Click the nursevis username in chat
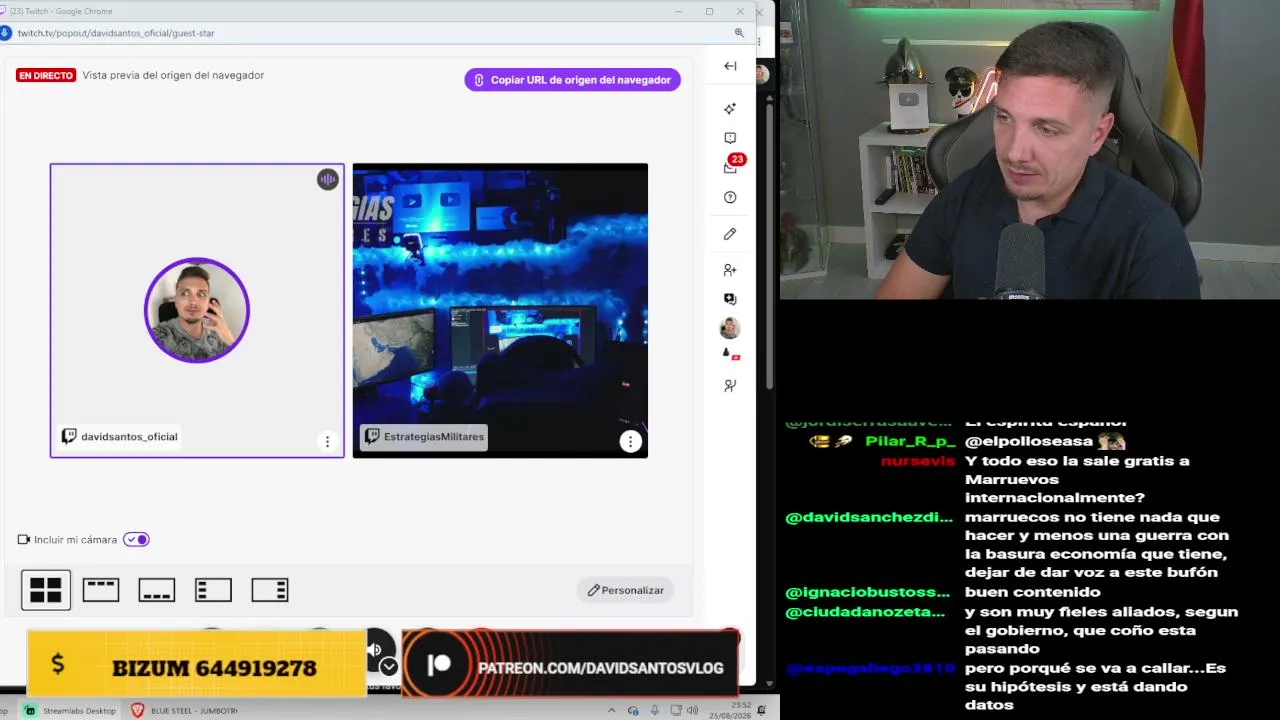The height and width of the screenshot is (720, 1280). [918, 461]
